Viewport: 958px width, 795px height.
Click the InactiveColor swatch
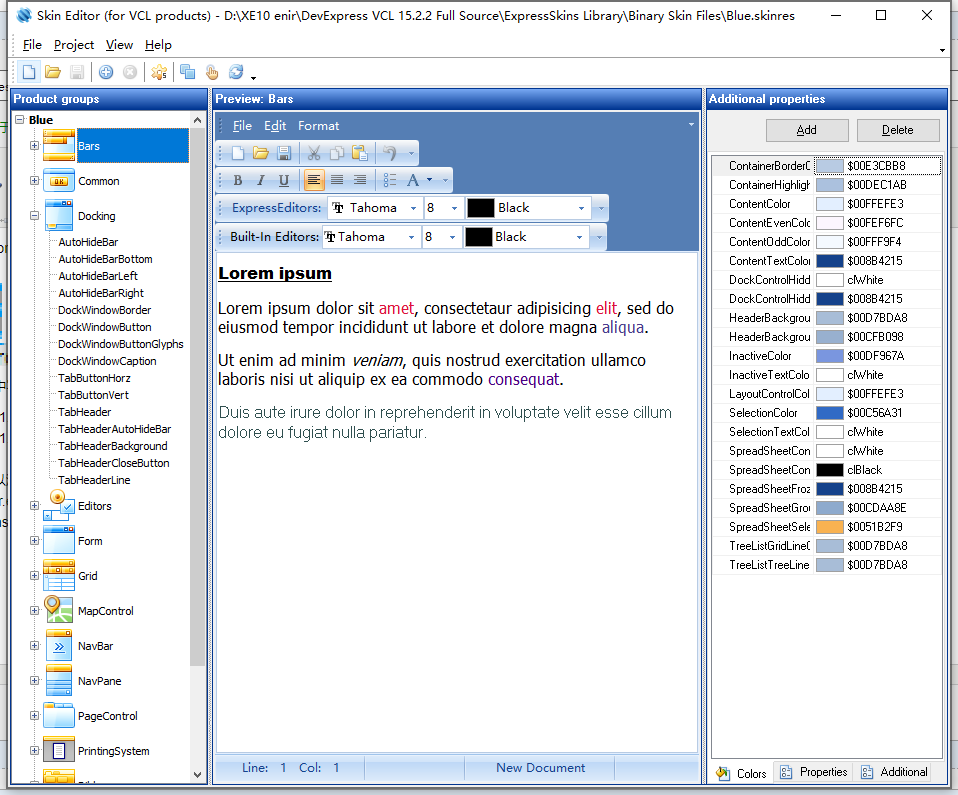pyautogui.click(x=830, y=356)
